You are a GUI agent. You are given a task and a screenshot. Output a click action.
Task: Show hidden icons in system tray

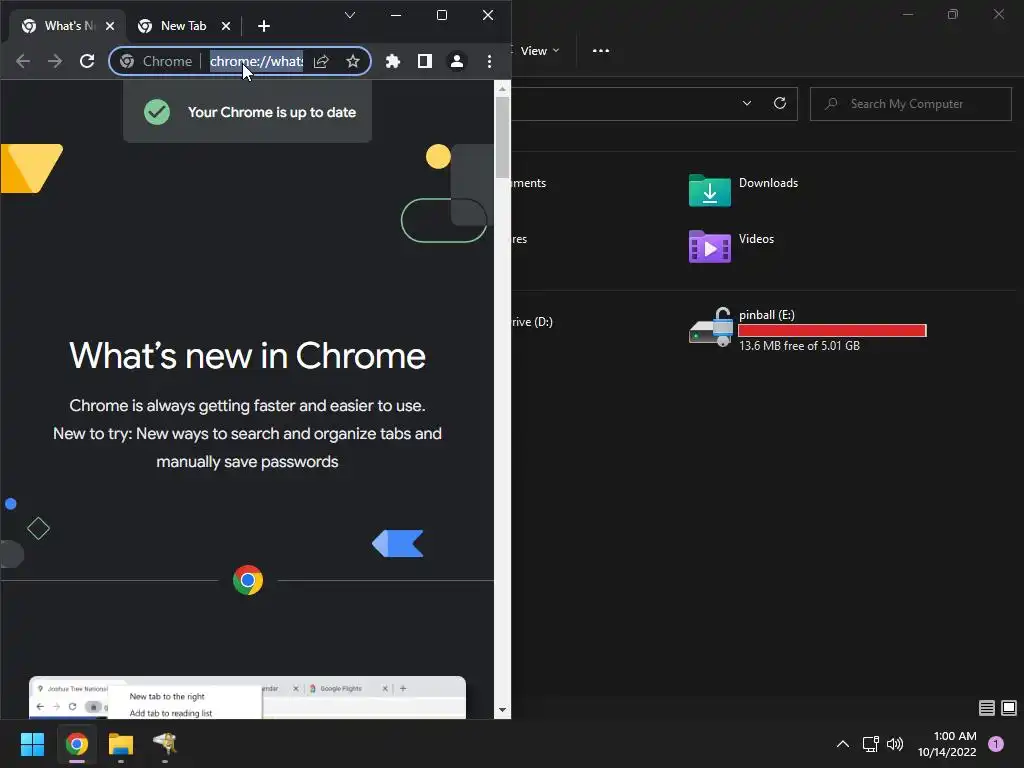click(x=843, y=744)
